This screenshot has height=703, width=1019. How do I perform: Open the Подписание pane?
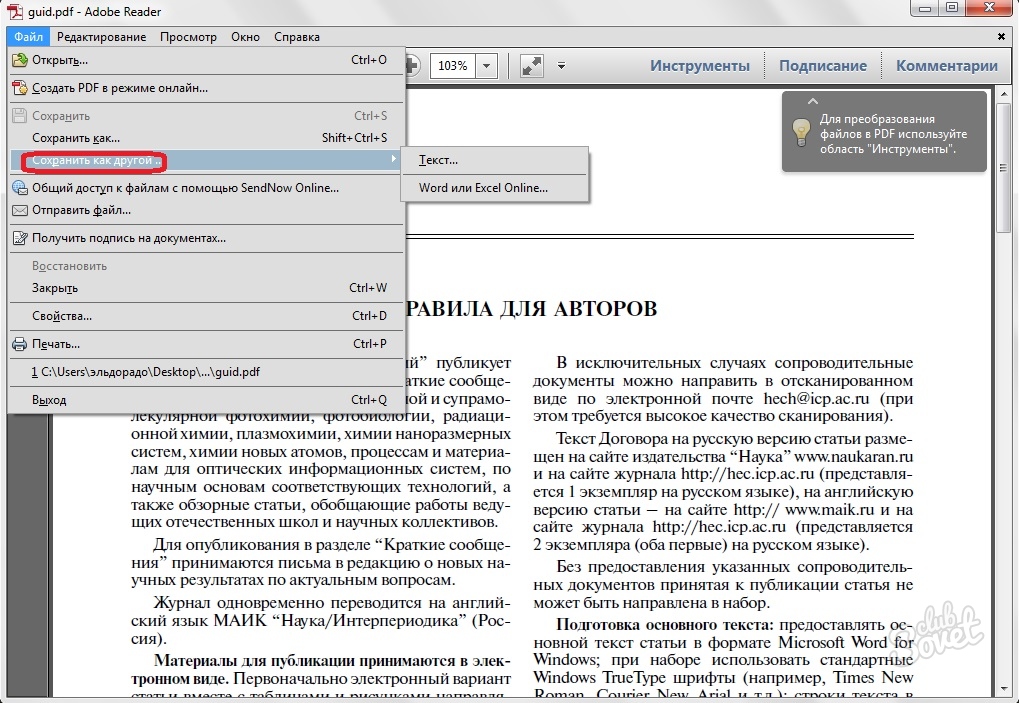[x=823, y=66]
